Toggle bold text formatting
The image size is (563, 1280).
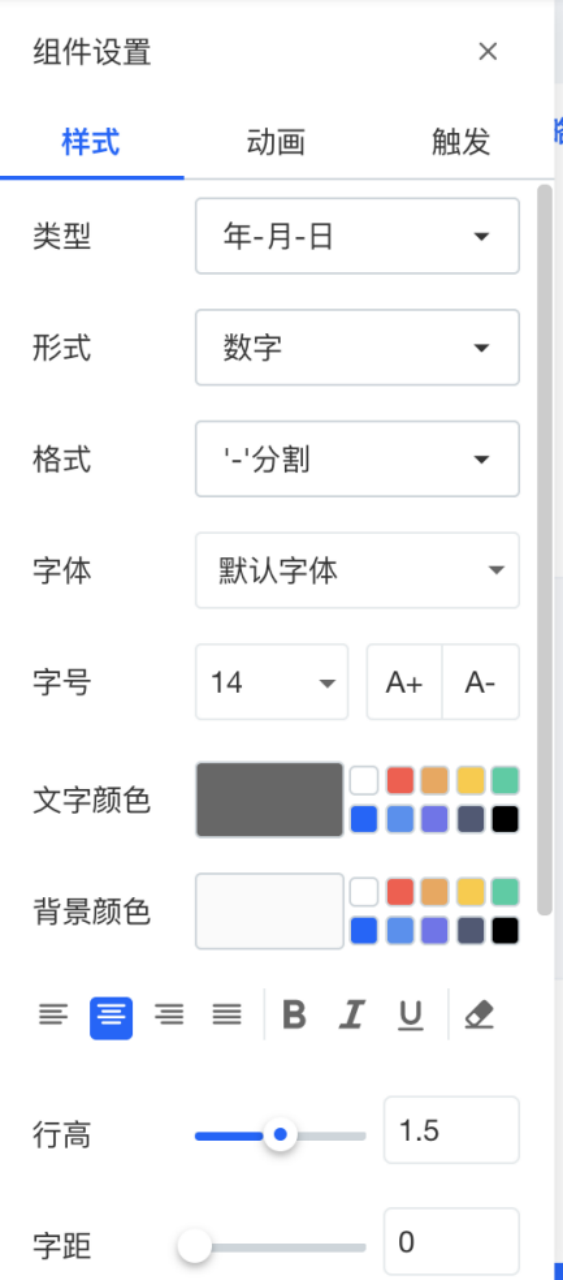click(294, 1016)
